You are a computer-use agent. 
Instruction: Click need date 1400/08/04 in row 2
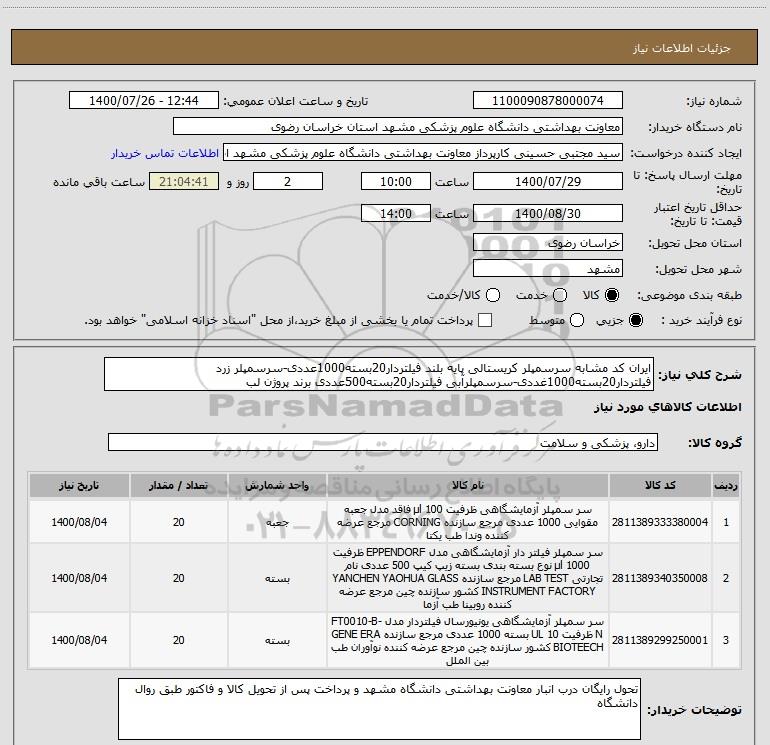click(79, 578)
